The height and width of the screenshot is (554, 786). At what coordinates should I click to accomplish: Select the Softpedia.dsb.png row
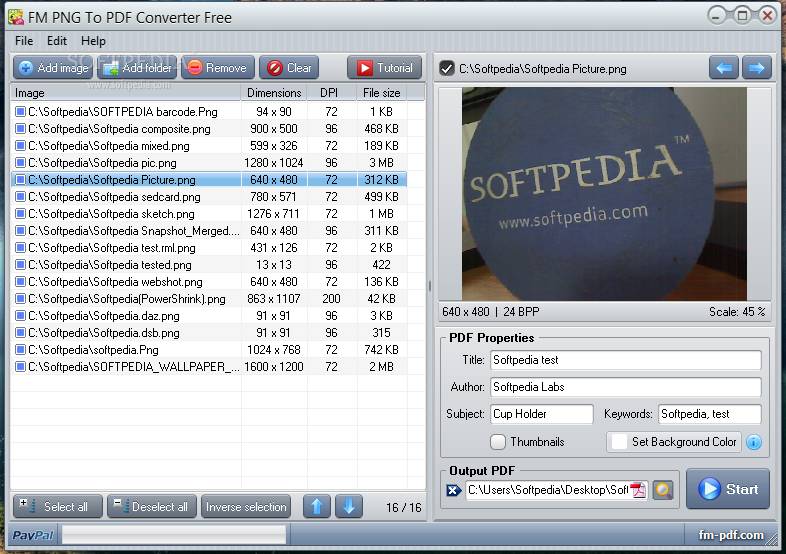(x=209, y=333)
